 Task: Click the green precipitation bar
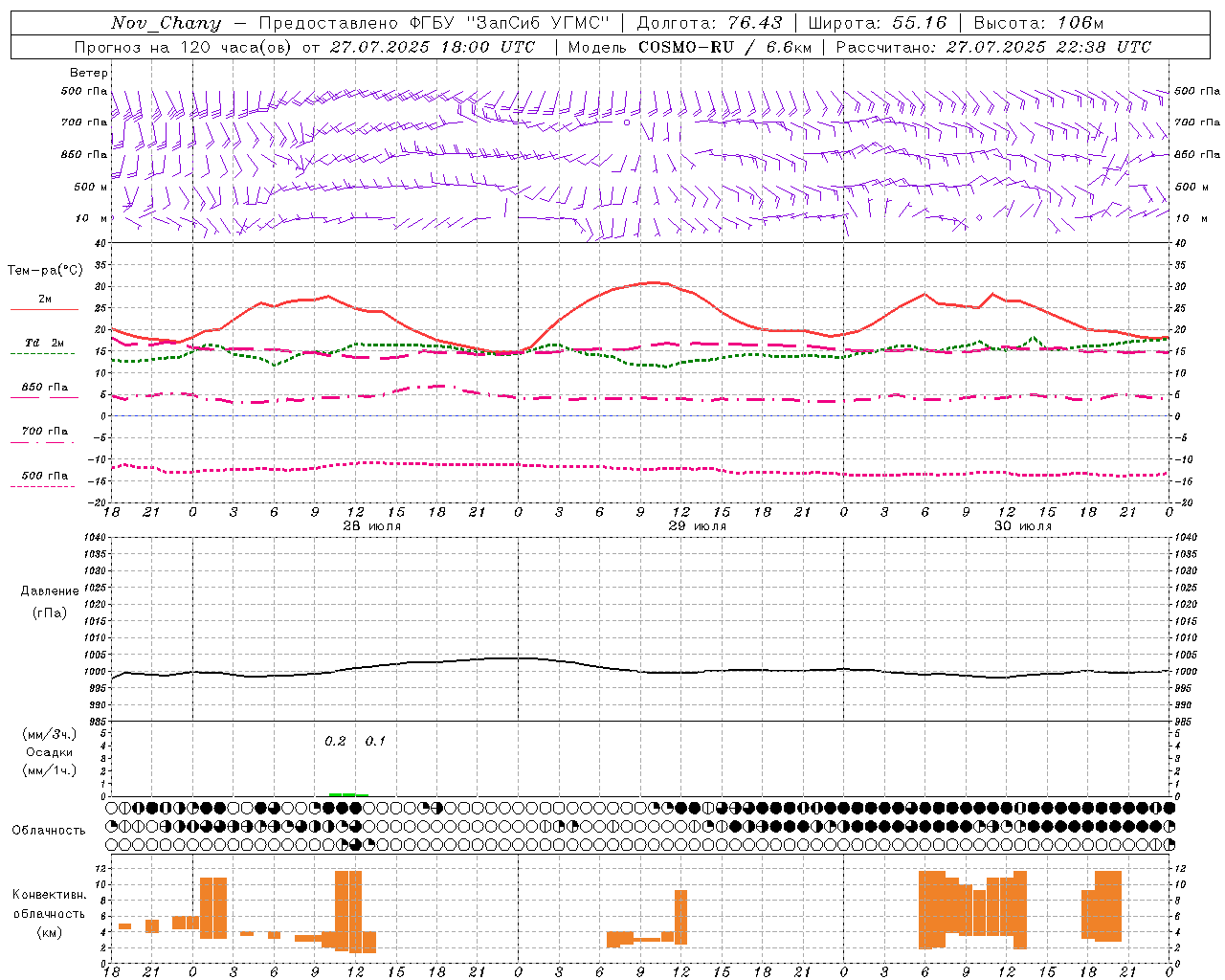pos(348,794)
